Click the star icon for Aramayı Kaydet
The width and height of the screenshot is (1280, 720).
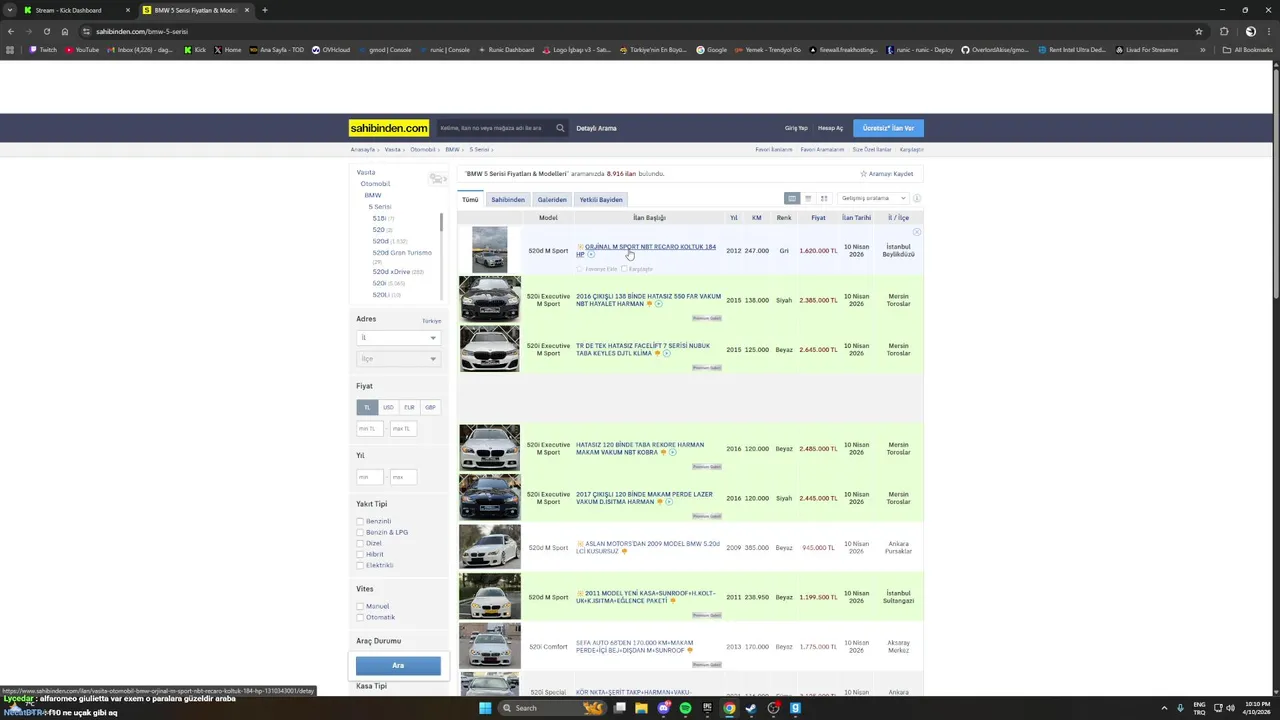point(864,174)
